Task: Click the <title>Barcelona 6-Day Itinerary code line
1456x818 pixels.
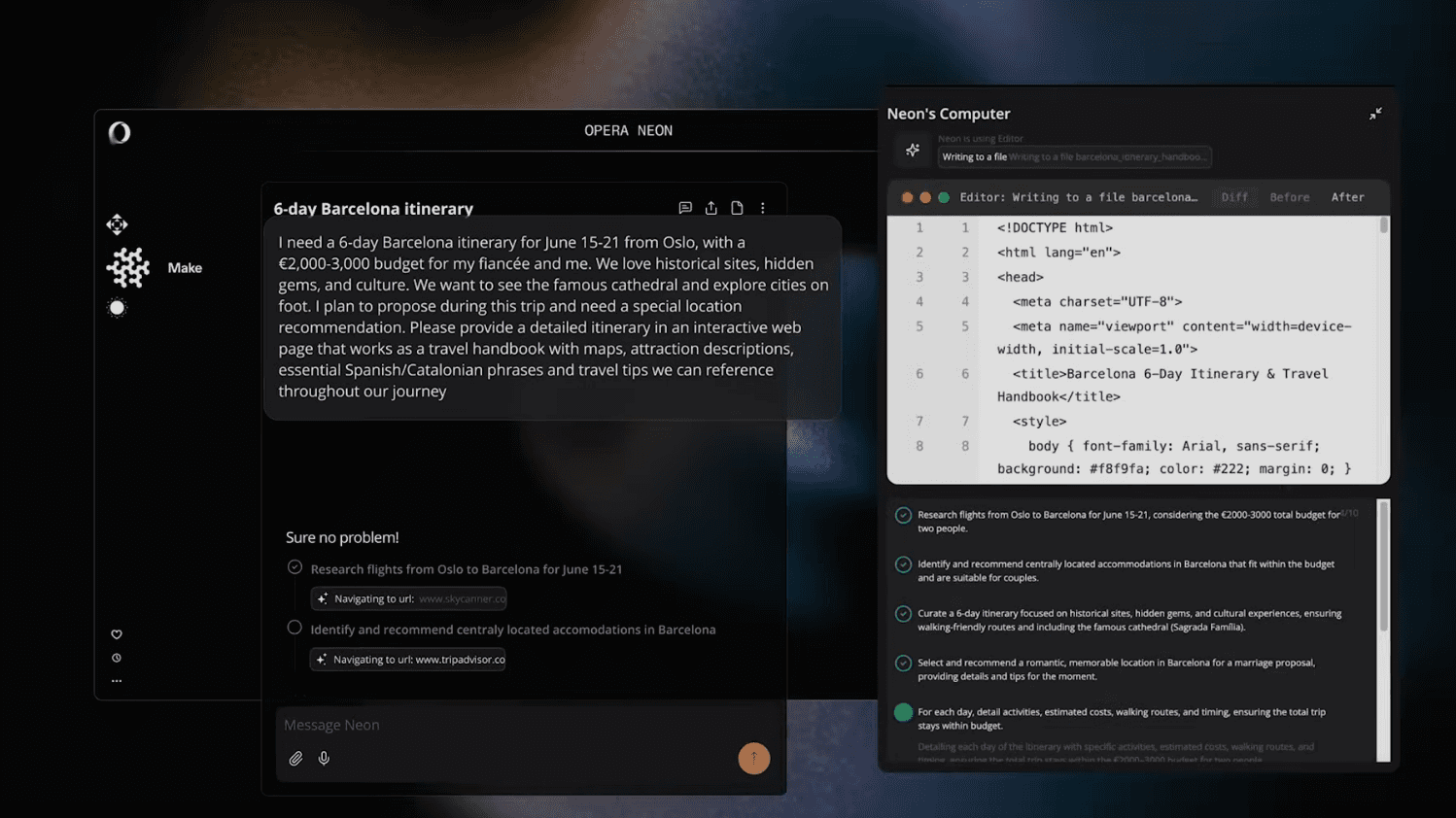Action: [1162, 385]
